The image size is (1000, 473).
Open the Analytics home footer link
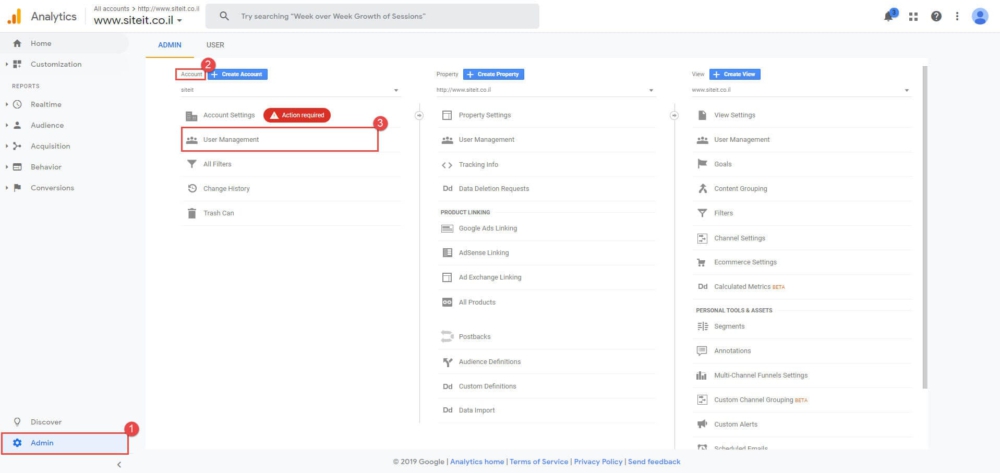pos(477,462)
